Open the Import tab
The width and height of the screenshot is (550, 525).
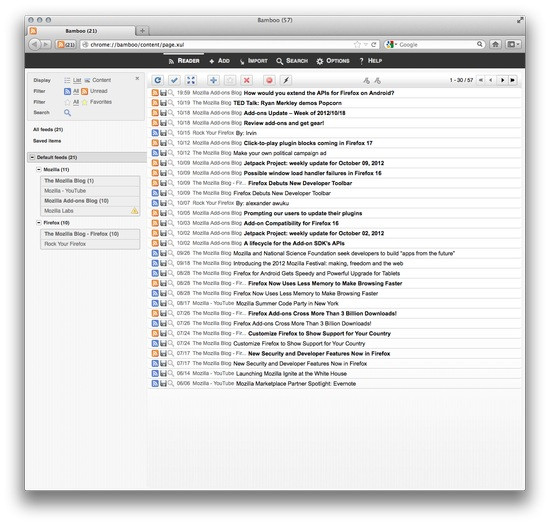[x=254, y=61]
